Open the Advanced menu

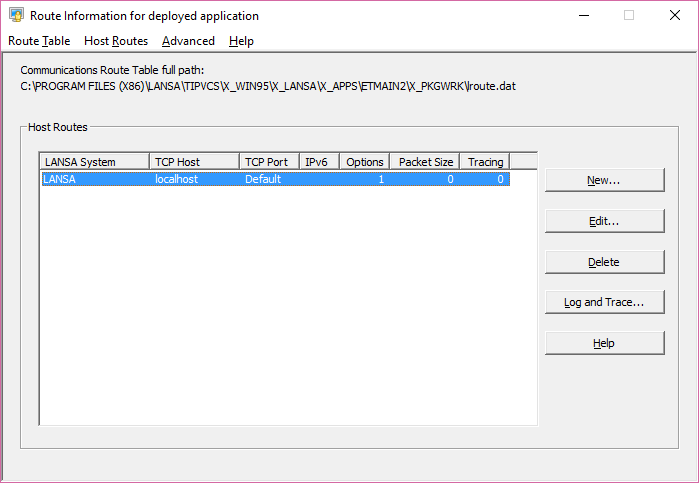188,41
